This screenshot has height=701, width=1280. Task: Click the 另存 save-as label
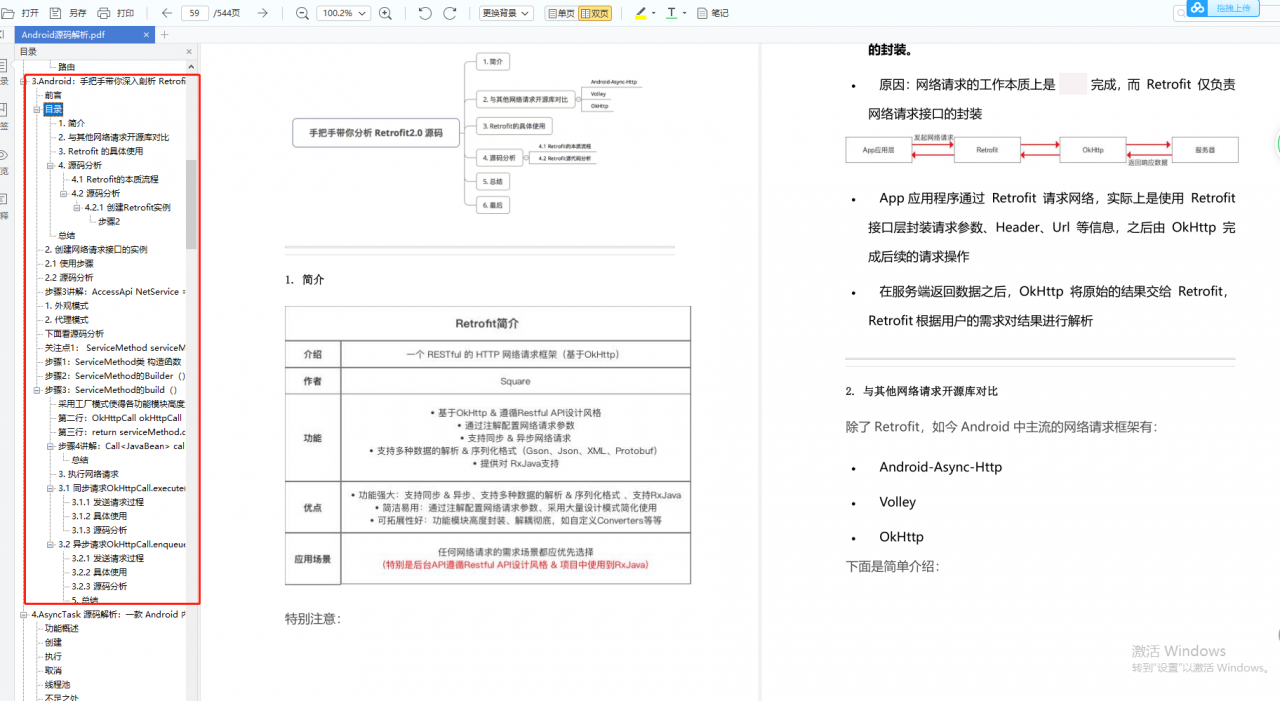[x=78, y=13]
